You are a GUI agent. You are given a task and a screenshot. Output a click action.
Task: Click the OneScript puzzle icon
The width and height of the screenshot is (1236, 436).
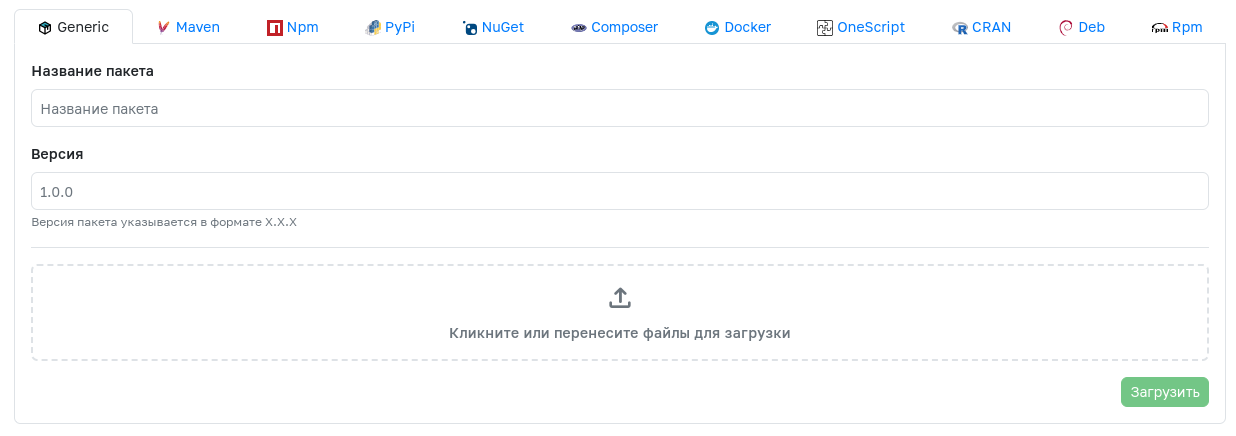[x=825, y=28]
